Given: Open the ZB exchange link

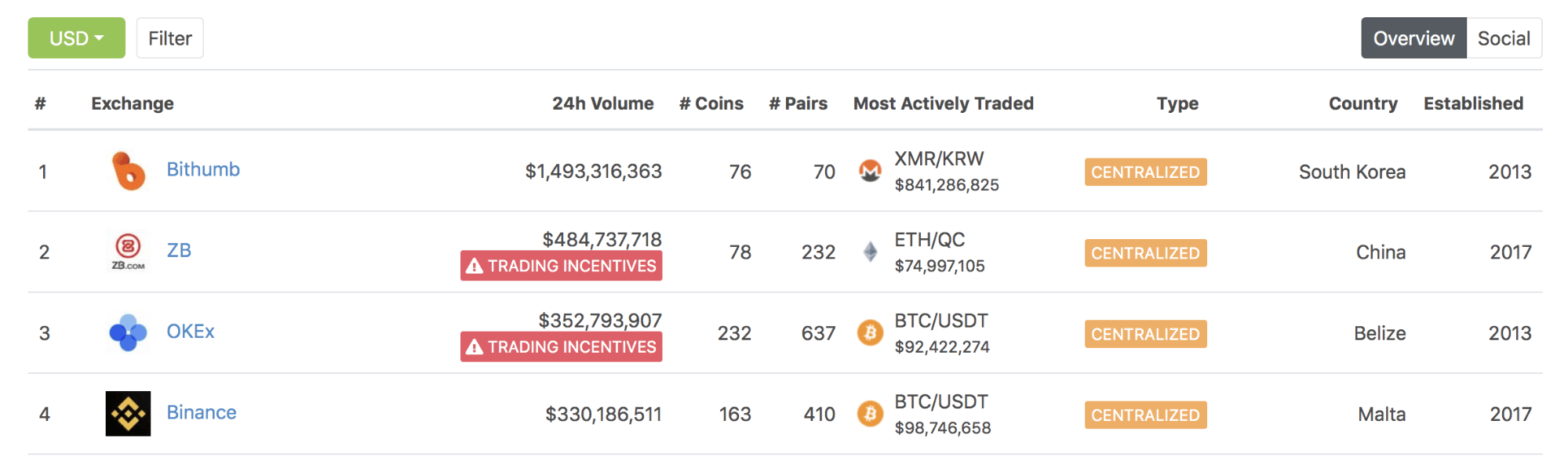Looking at the screenshot, I should pos(179,250).
